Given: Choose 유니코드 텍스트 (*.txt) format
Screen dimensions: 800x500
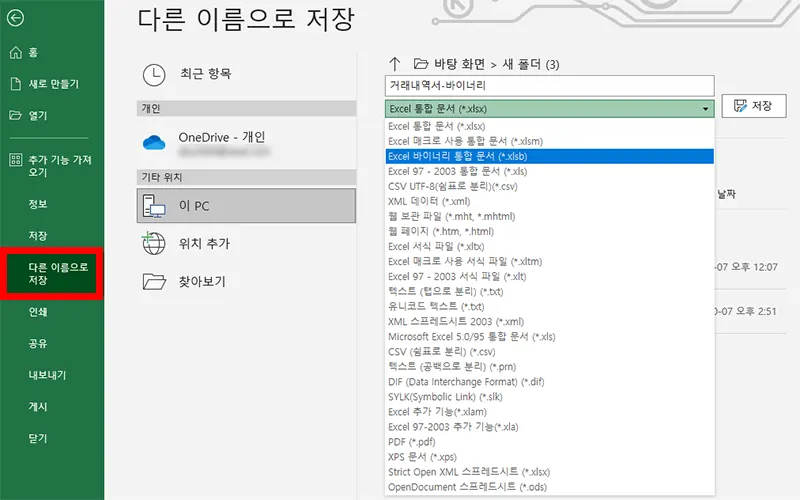Looking at the screenshot, I should [549, 307].
